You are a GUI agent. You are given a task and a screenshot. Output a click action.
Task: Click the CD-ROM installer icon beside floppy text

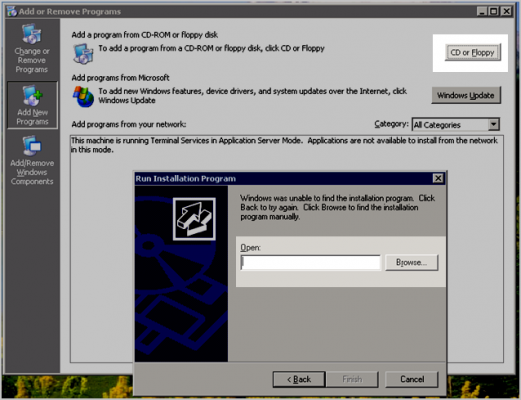point(83,53)
